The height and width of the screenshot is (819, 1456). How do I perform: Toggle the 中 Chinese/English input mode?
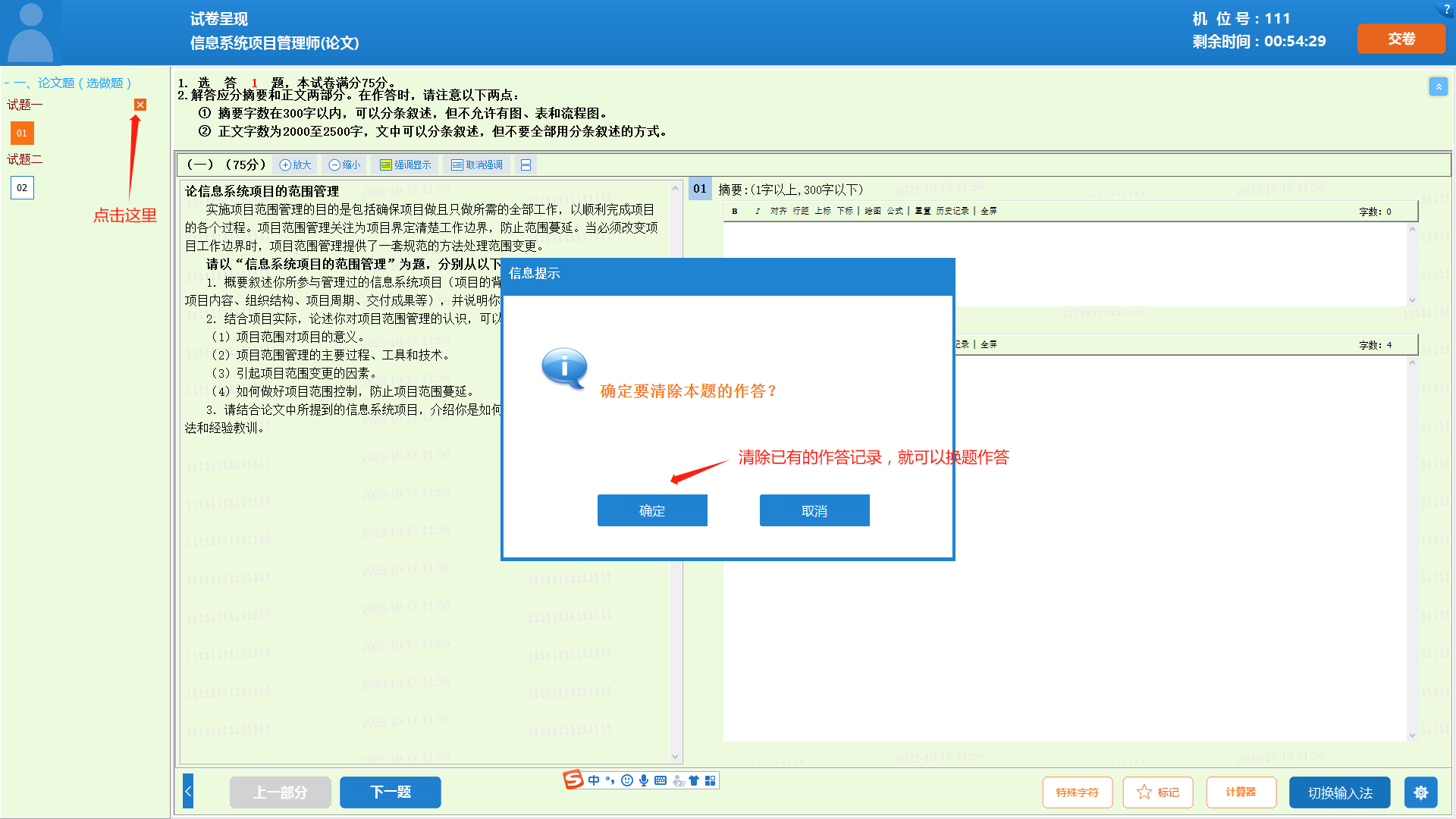pos(594,780)
